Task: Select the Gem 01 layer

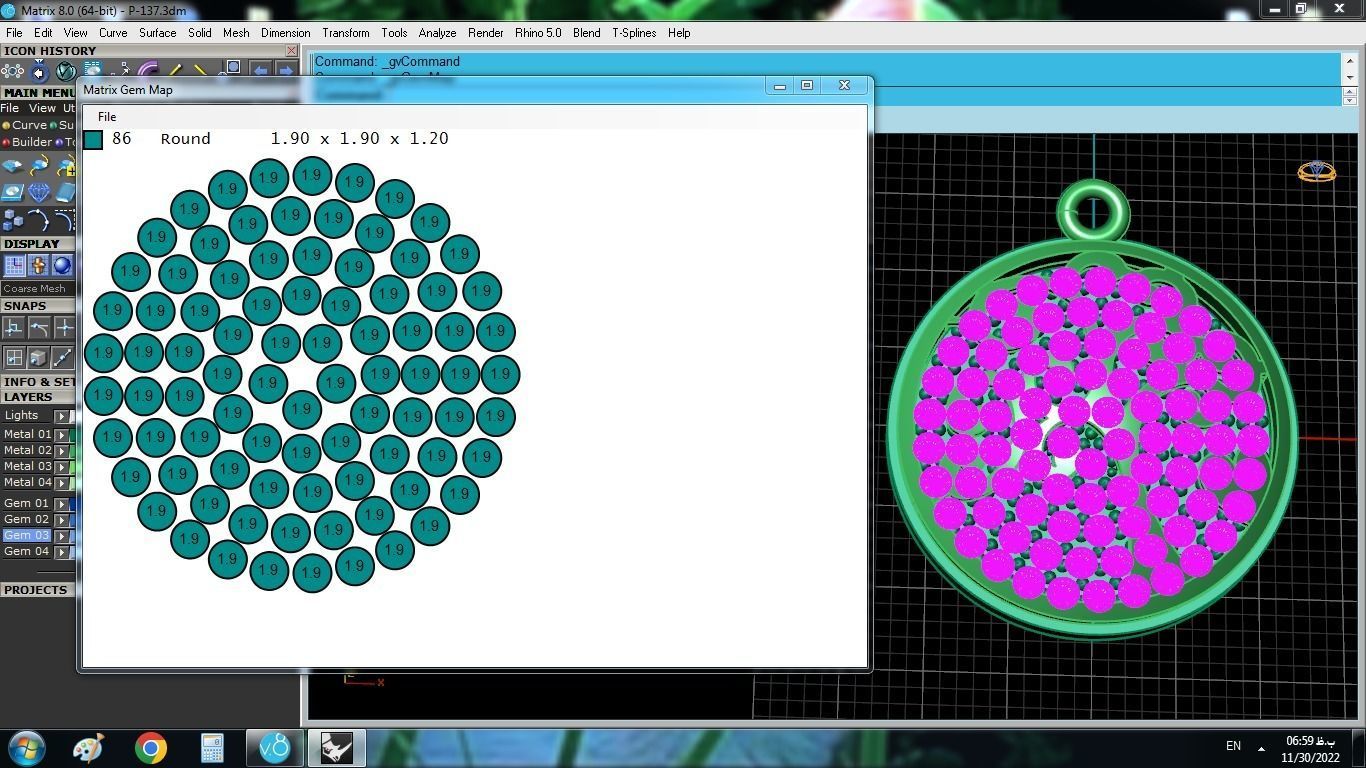Action: pyautogui.click(x=27, y=503)
